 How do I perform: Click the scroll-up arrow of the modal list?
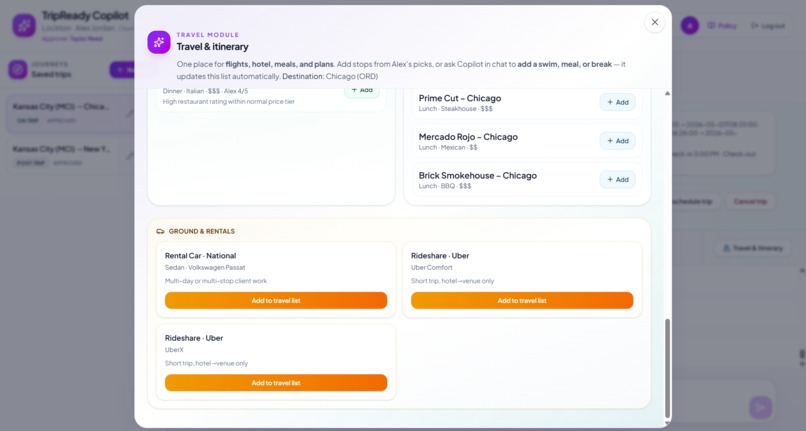(x=667, y=94)
